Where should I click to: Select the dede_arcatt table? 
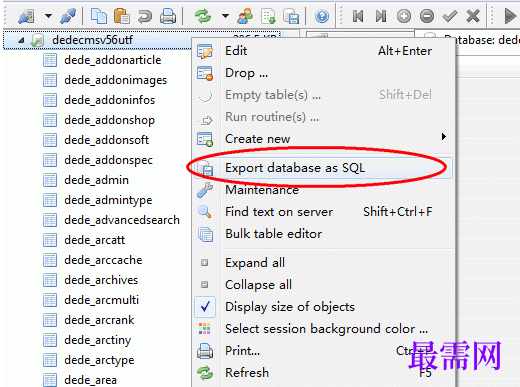94,240
